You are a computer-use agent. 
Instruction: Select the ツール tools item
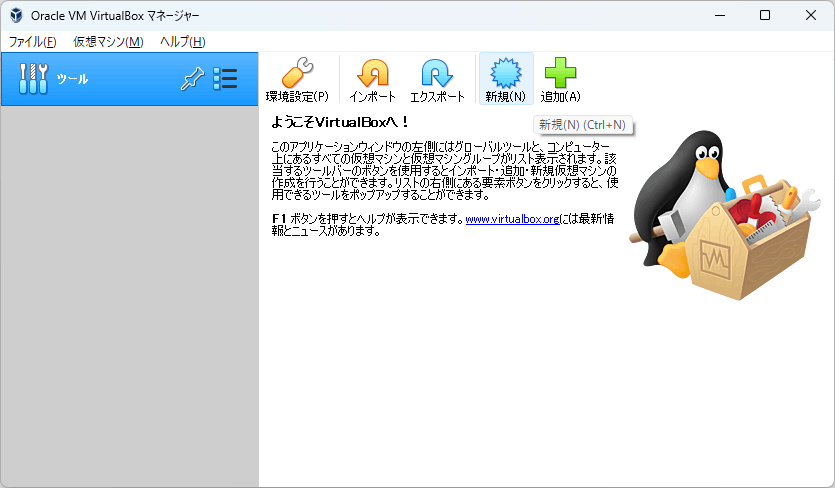pyautogui.click(x=129, y=79)
